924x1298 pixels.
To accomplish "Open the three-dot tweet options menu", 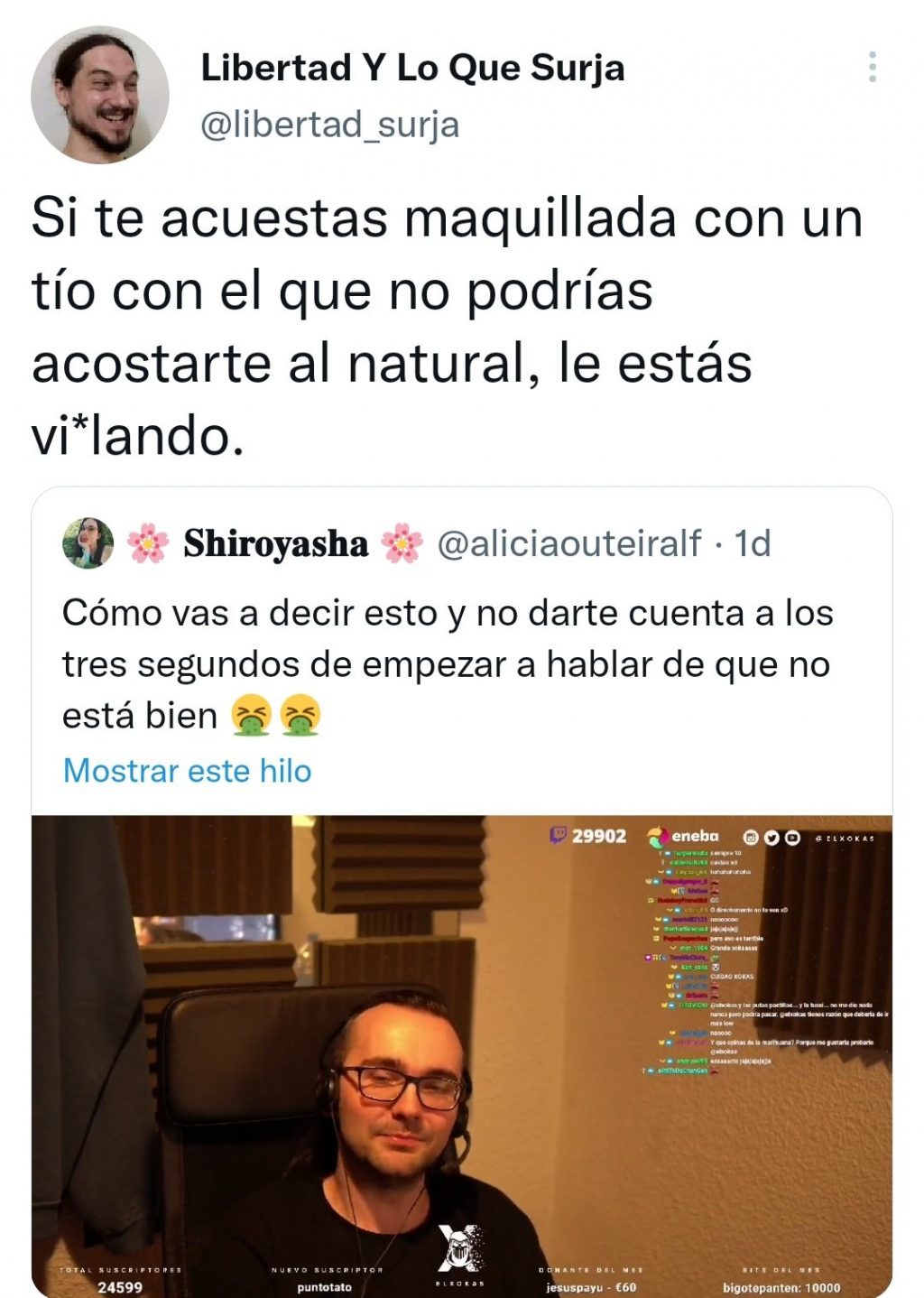I will coord(872,68).
